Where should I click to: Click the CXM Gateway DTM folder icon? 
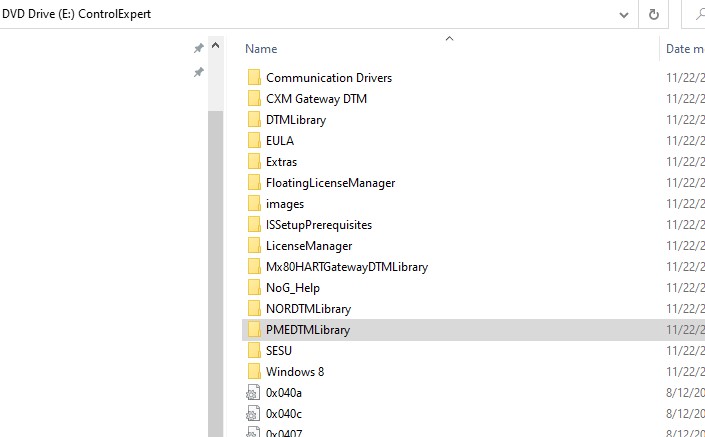pyautogui.click(x=254, y=98)
